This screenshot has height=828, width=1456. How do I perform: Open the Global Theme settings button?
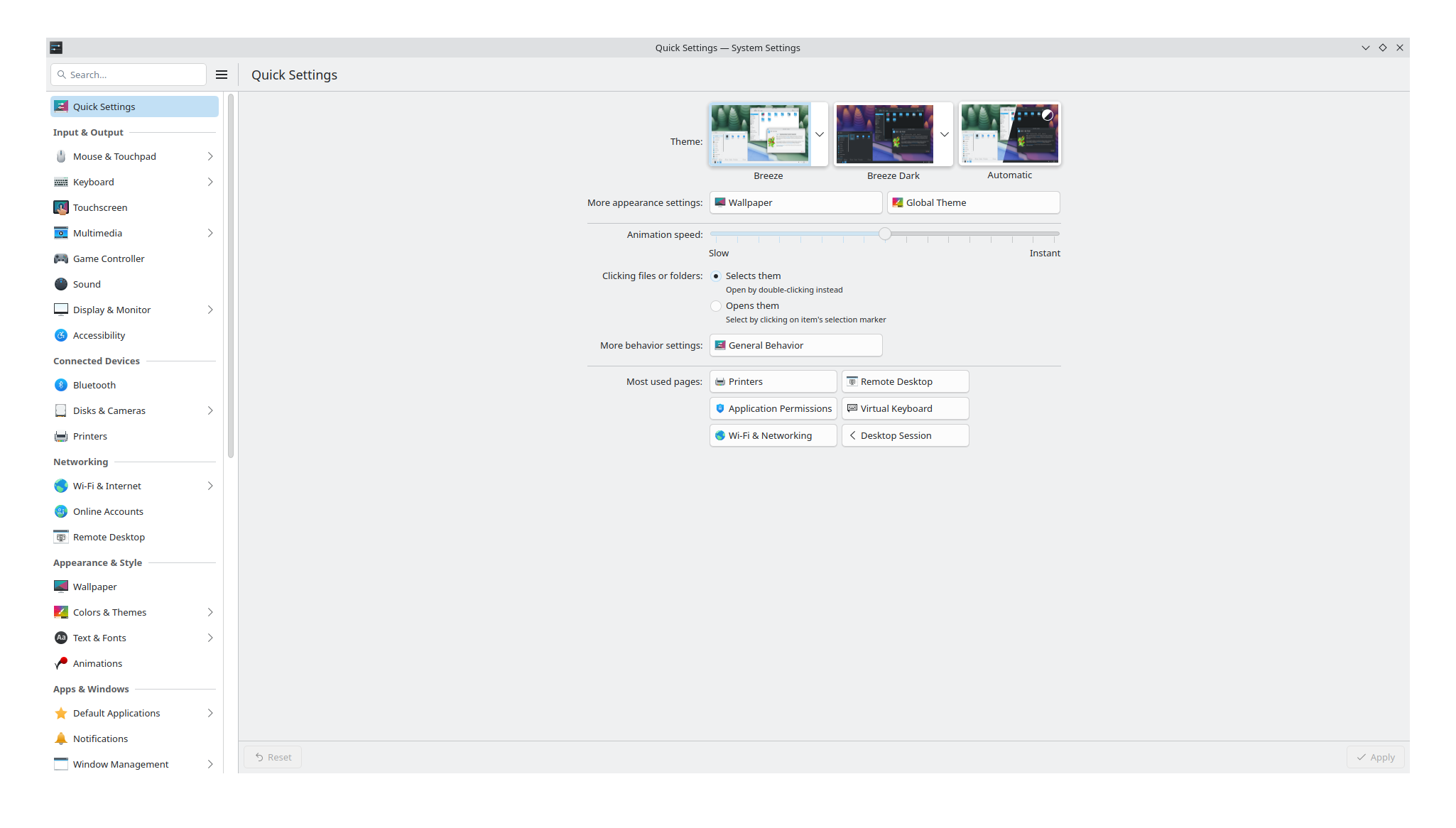coord(972,202)
